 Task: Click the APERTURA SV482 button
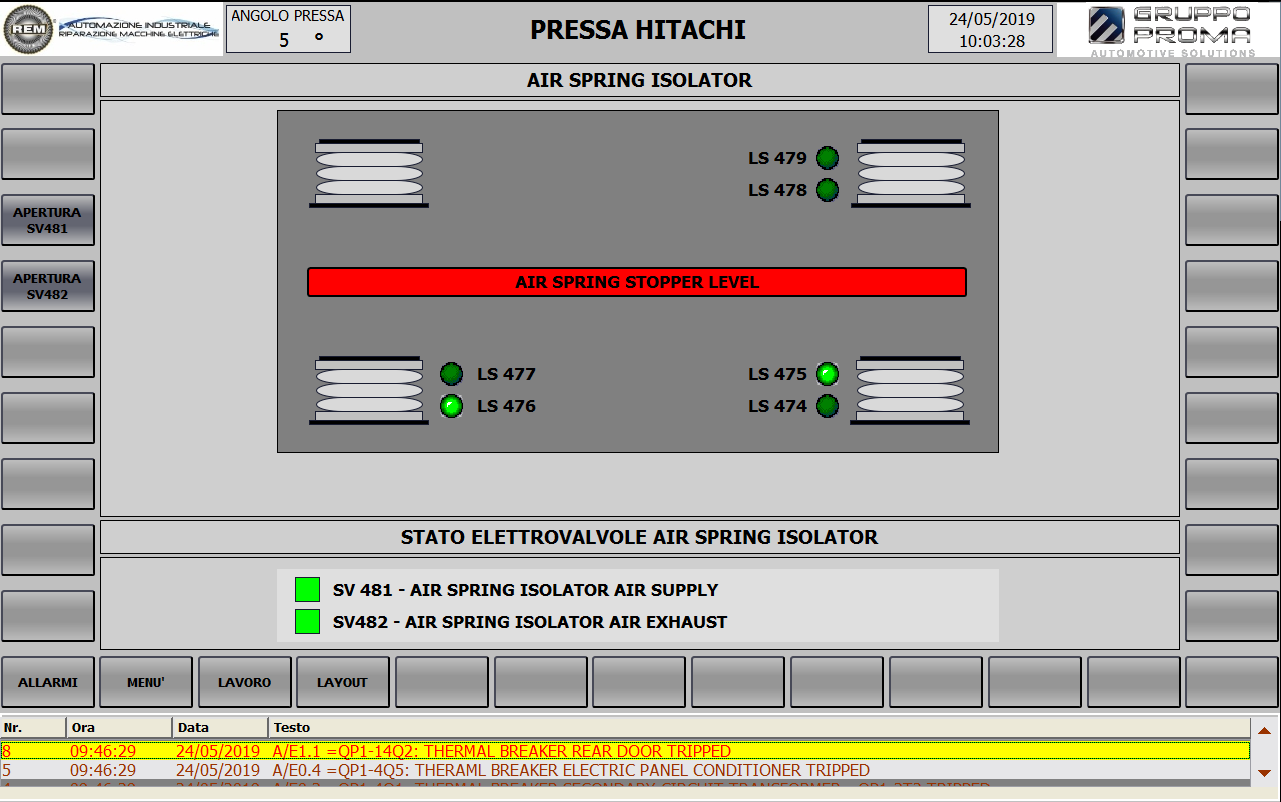click(x=48, y=286)
